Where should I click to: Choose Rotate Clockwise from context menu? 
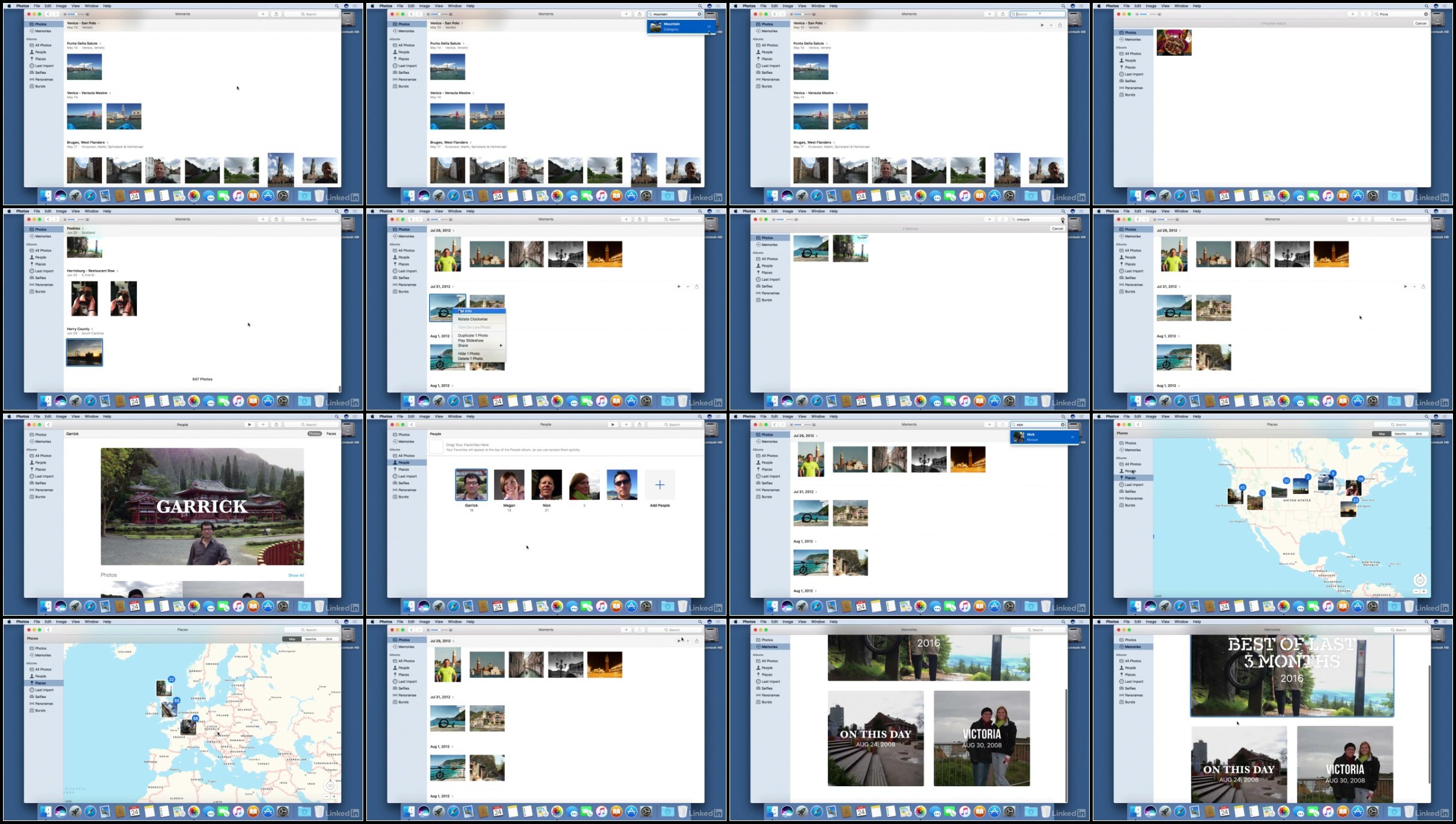click(x=473, y=319)
